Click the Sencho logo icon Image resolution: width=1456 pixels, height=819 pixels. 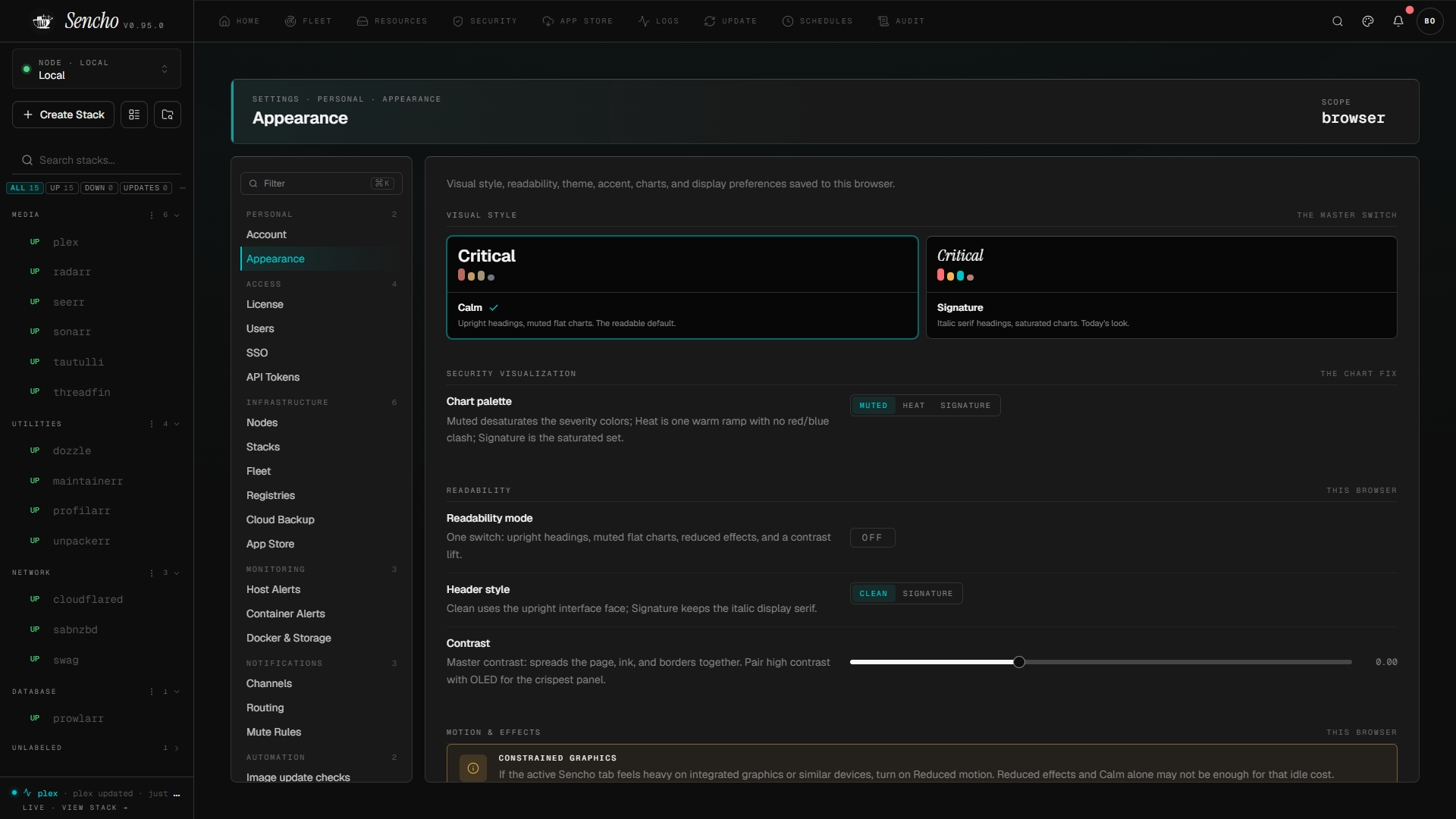click(42, 21)
